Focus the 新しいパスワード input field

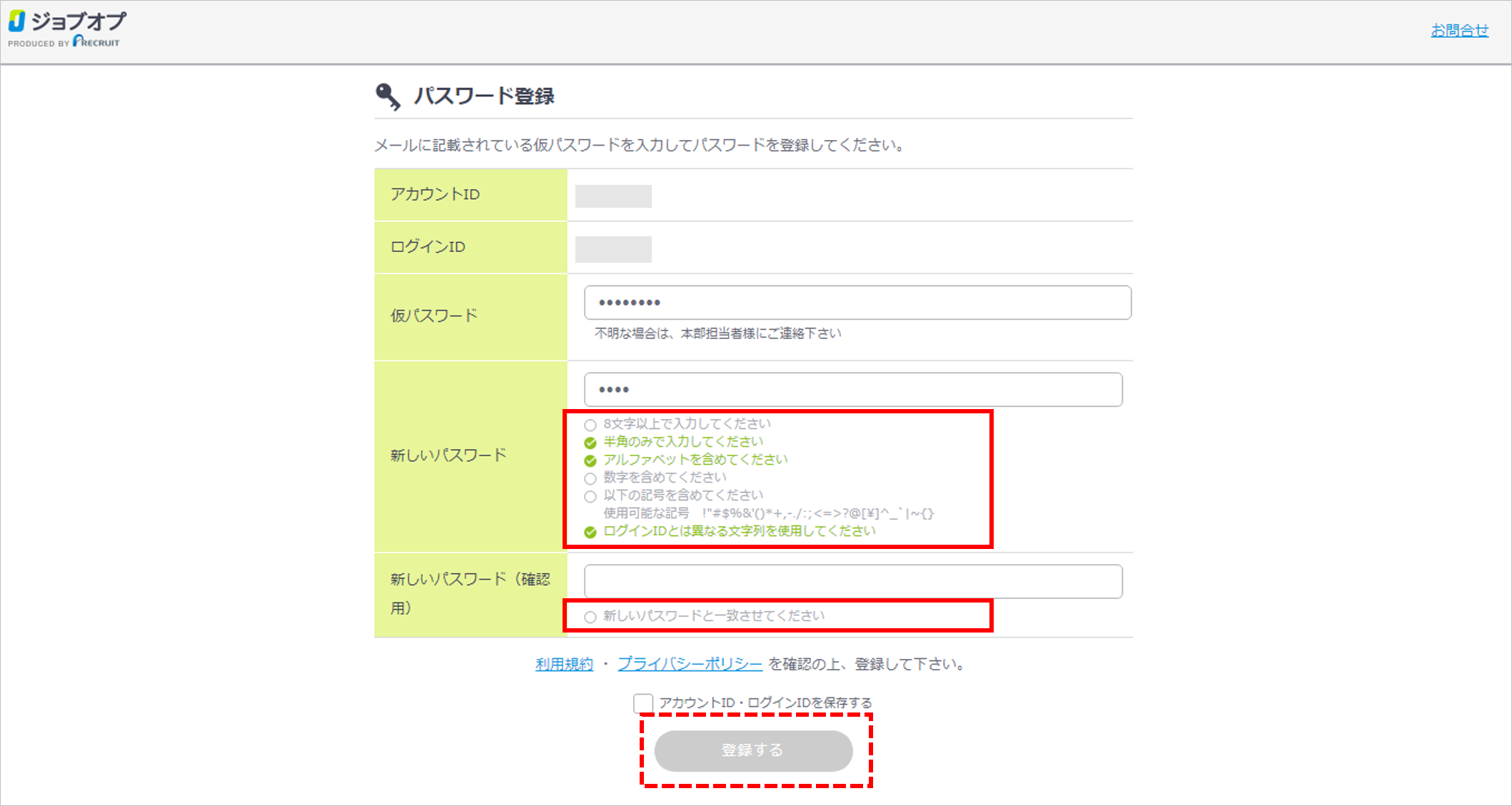click(852, 390)
